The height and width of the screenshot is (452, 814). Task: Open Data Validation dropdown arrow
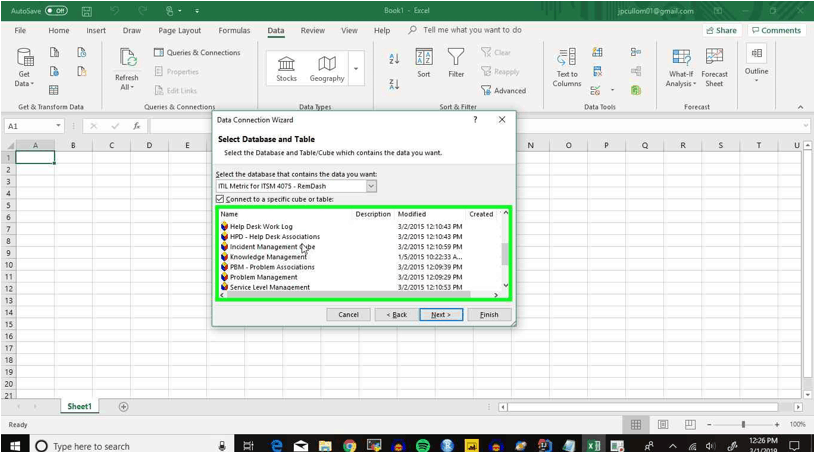612,90
